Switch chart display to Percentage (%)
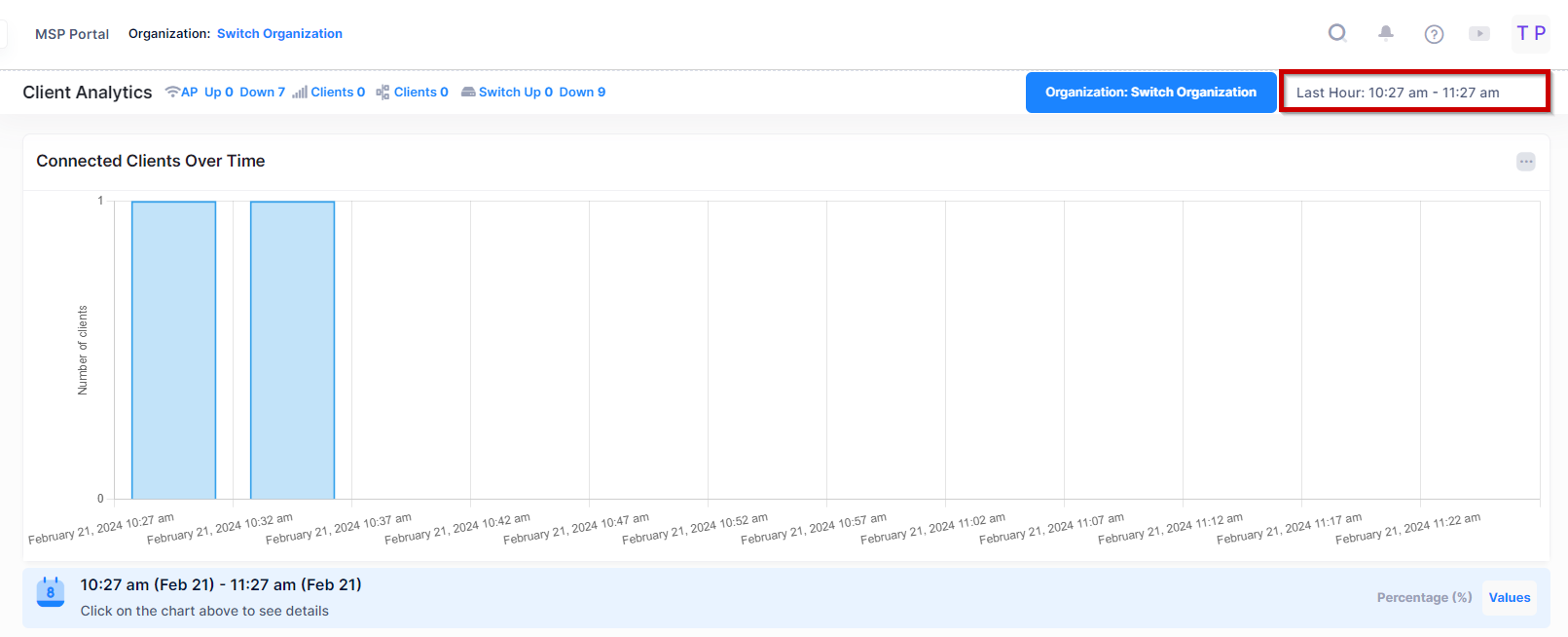This screenshot has height=637, width=1568. [1424, 597]
